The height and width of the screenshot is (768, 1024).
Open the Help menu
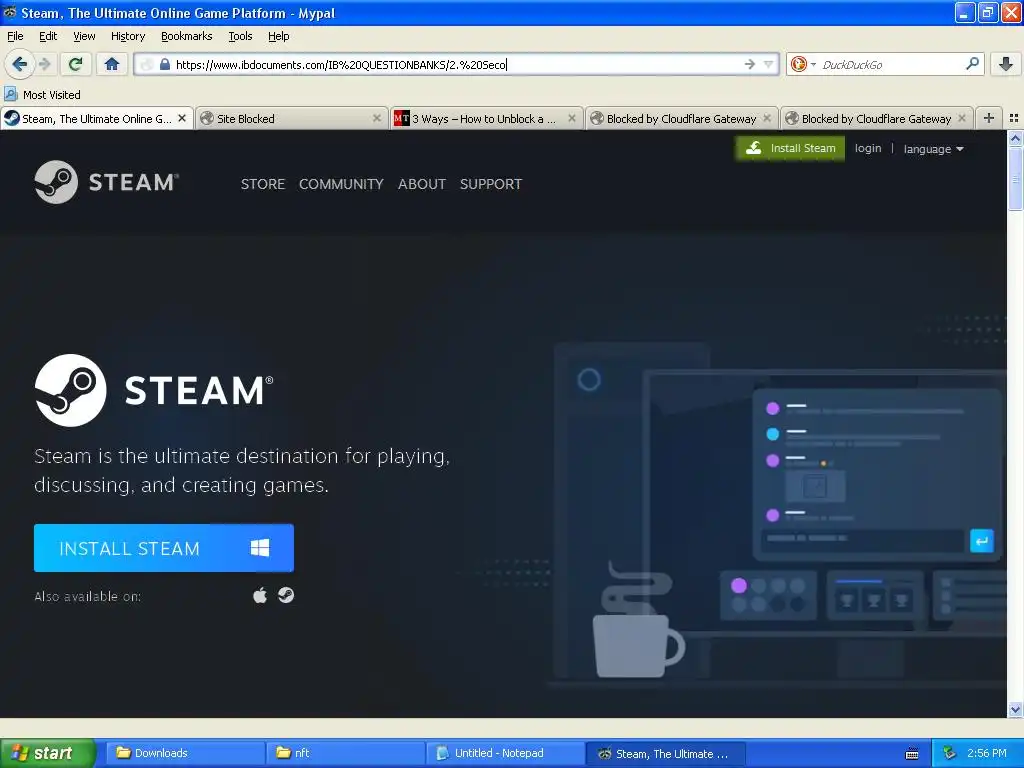pos(278,37)
